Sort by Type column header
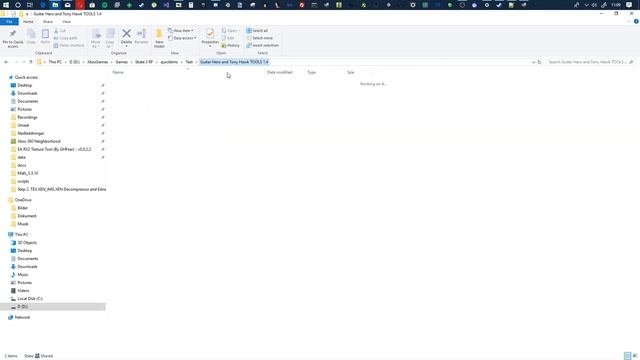Screen dimensions: 640x360 click(x=311, y=72)
